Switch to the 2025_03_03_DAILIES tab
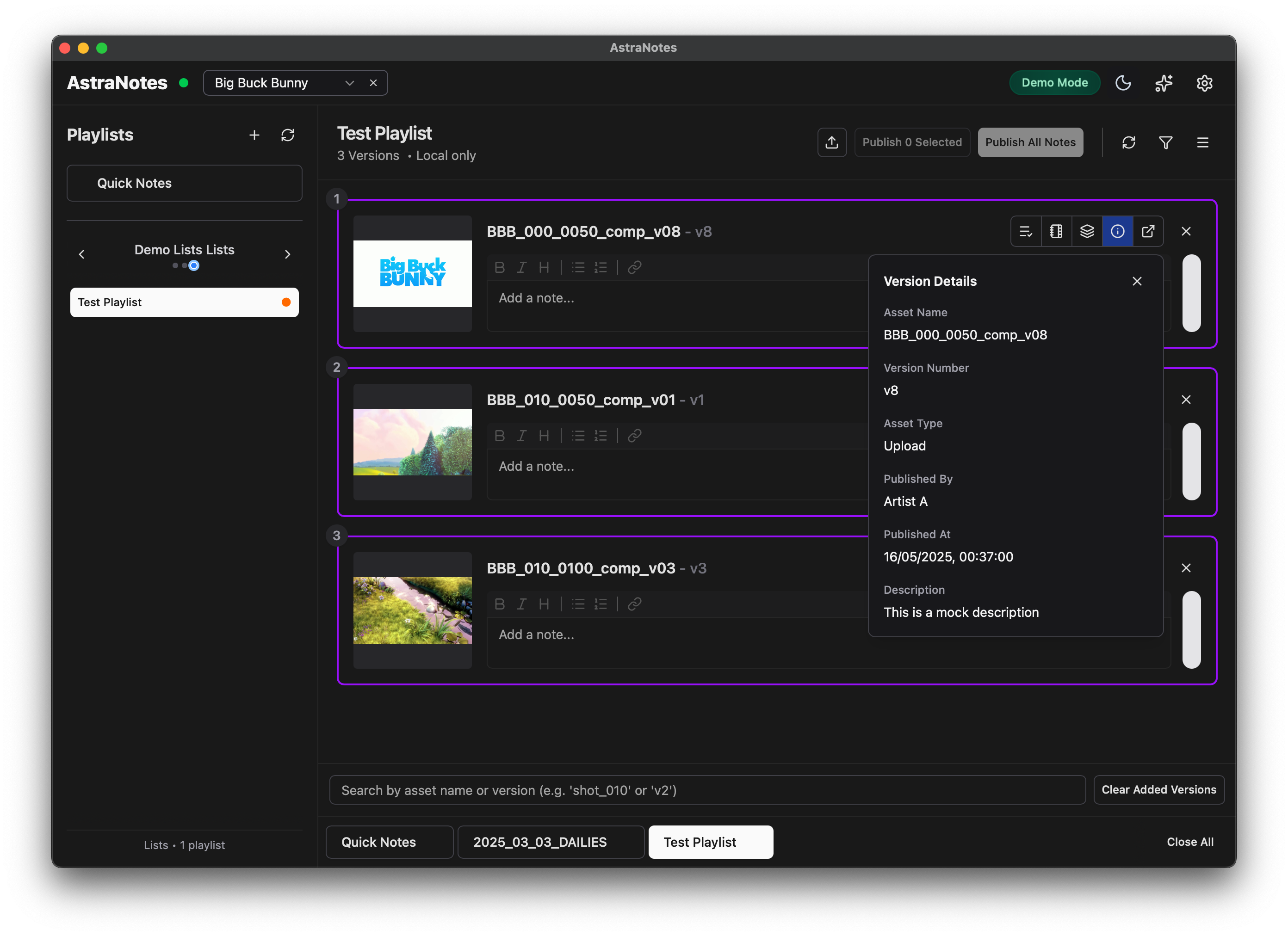The height and width of the screenshot is (936, 1288). [x=550, y=842]
